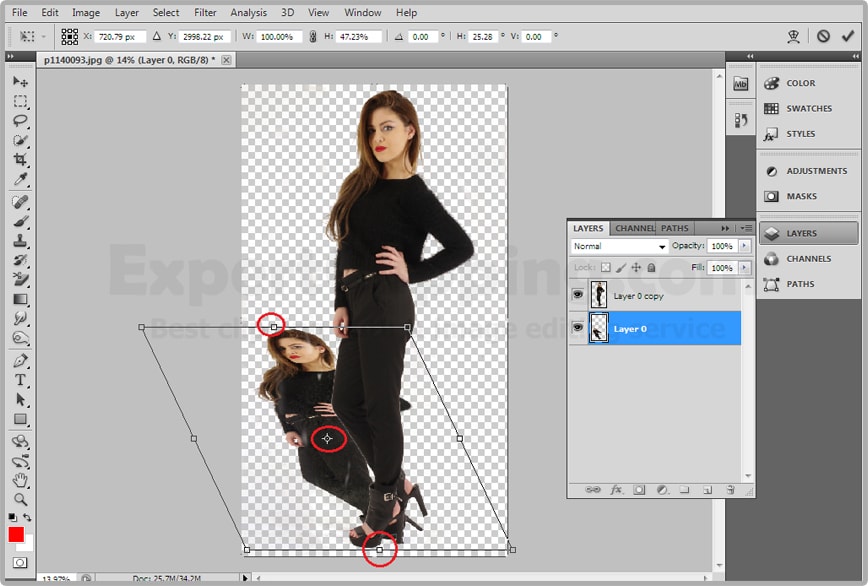Activate the Horizontal Type tool

tap(20, 380)
